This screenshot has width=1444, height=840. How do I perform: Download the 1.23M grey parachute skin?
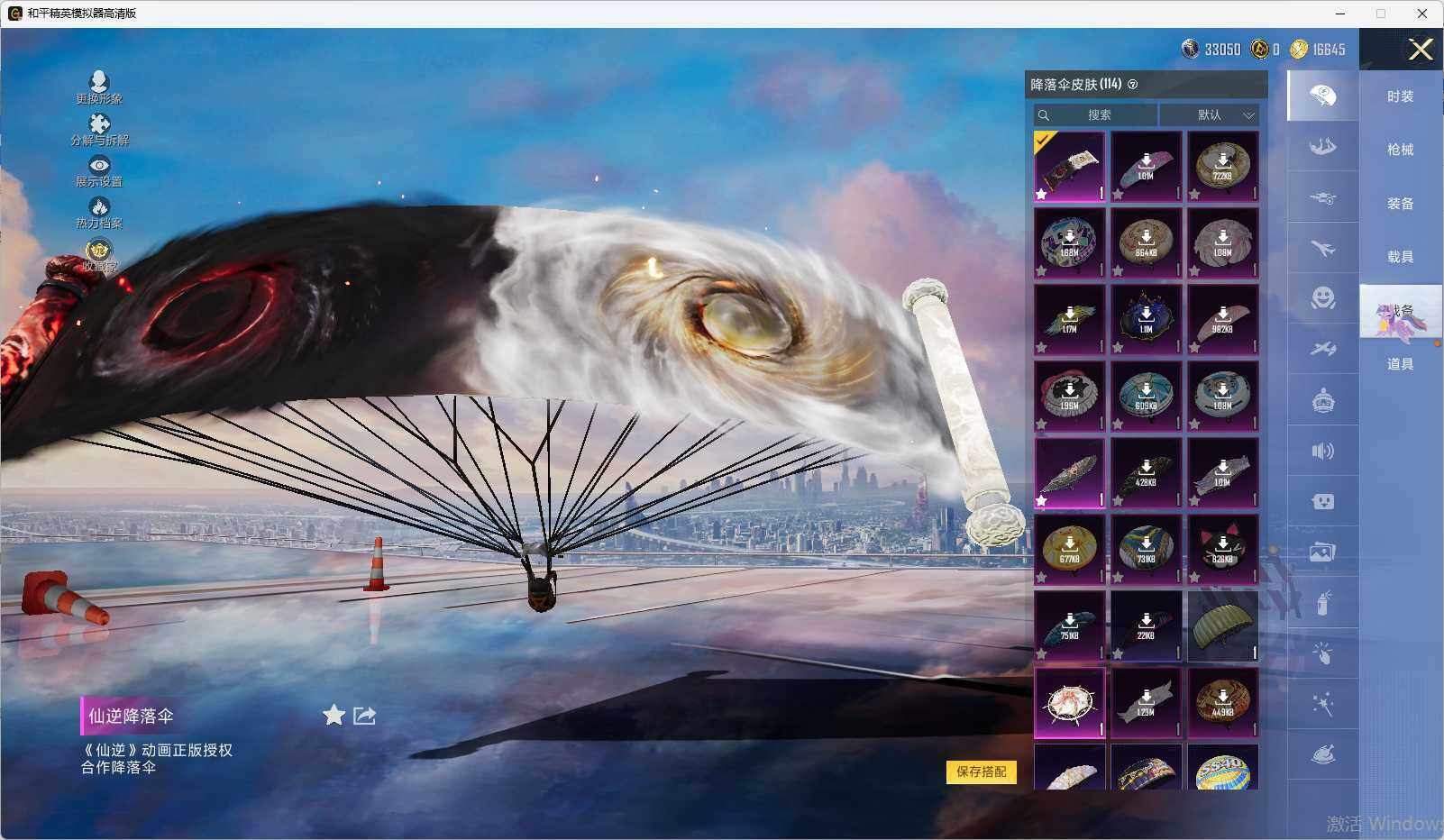tap(1147, 703)
